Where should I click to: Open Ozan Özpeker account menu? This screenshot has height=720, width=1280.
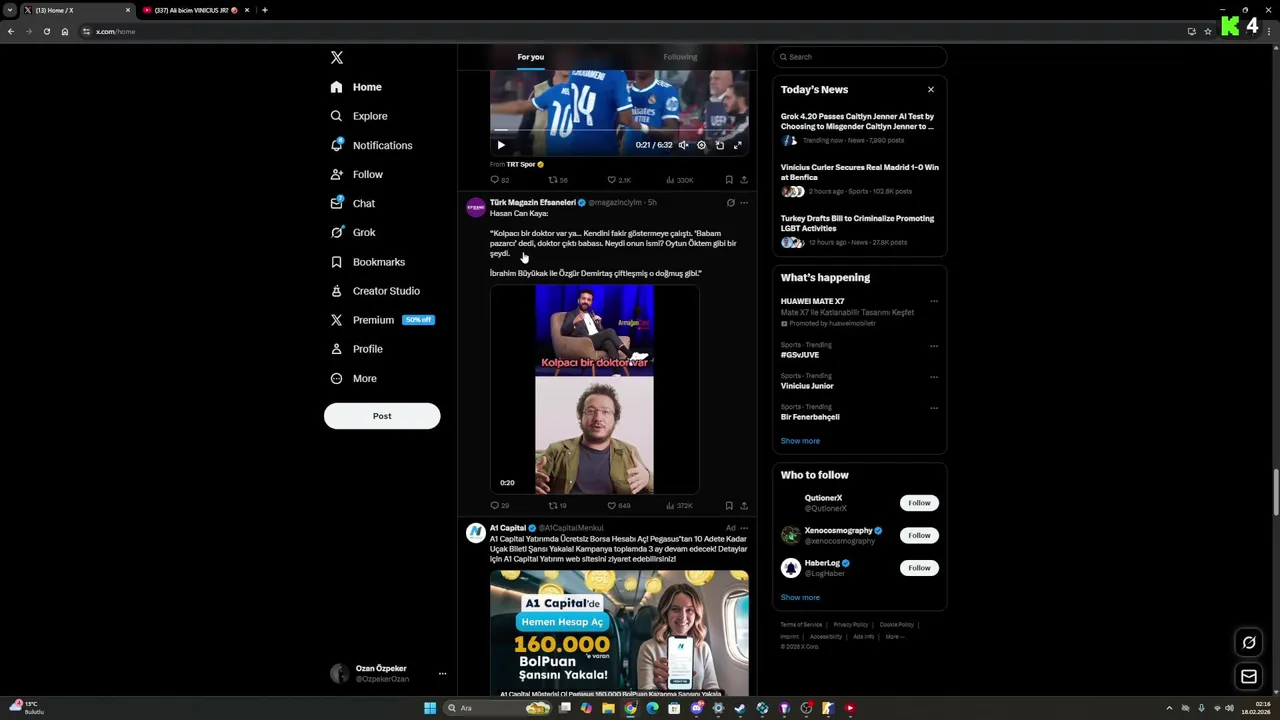pyautogui.click(x=388, y=673)
